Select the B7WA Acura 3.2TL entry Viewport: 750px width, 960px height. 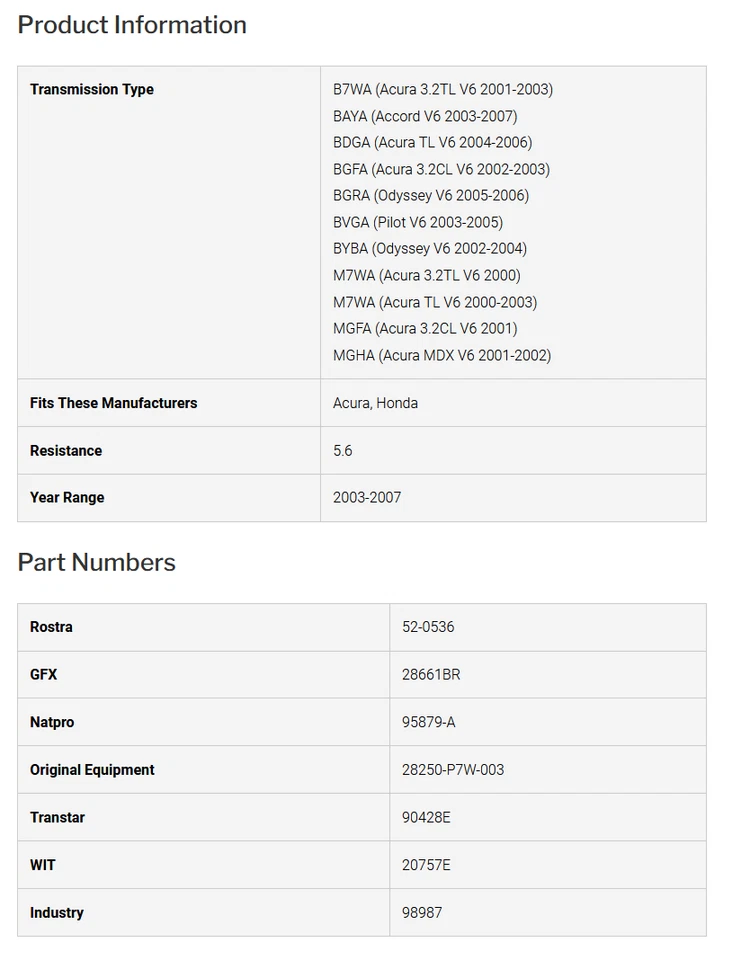442,90
